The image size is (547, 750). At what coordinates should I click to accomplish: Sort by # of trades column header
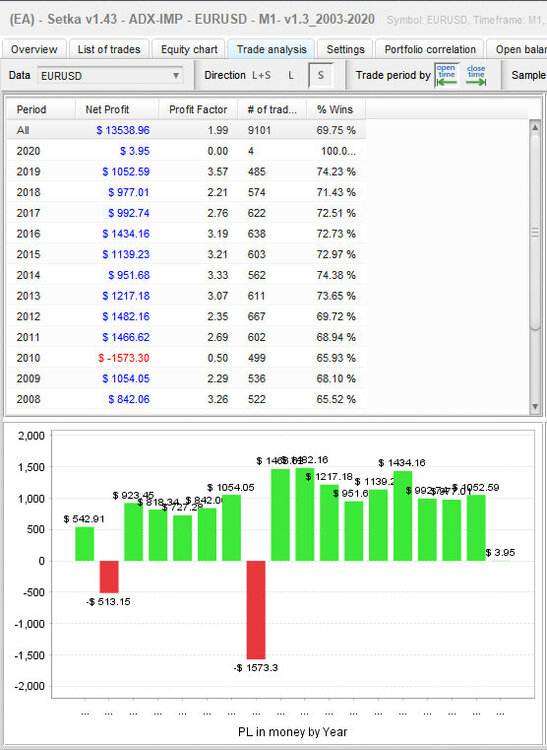[272, 110]
